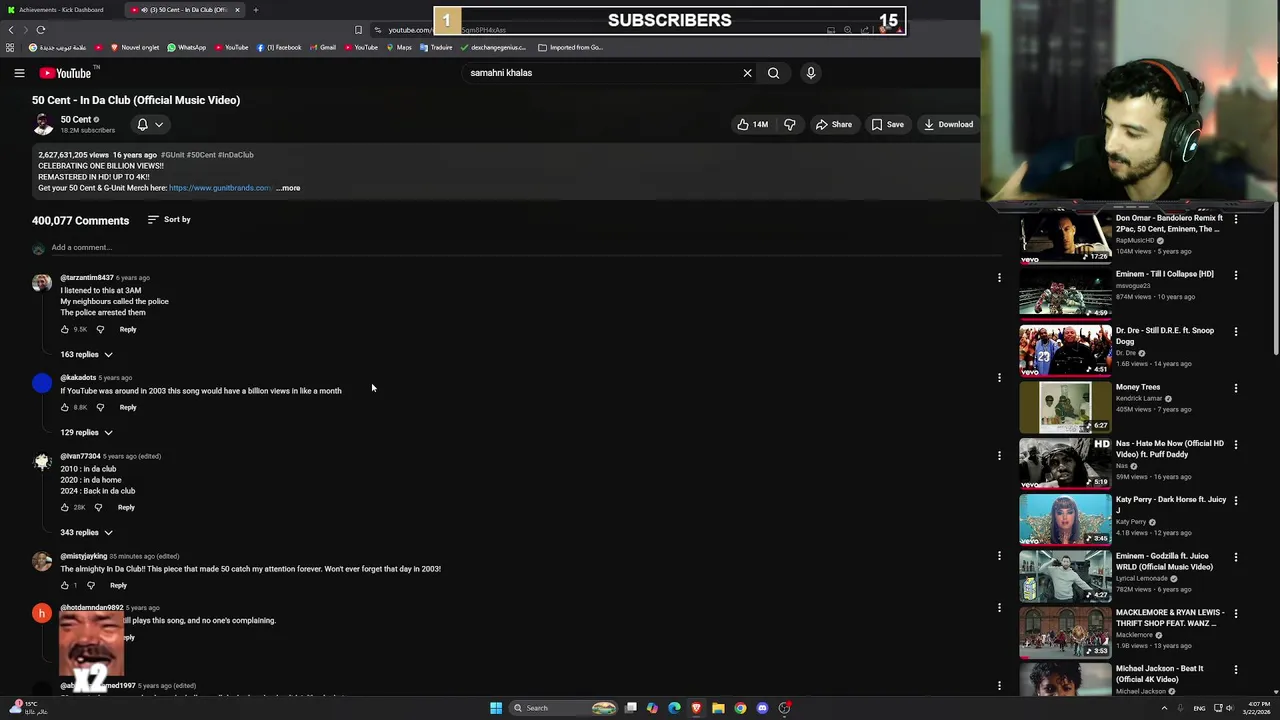
Task: Close the 50 Cent In Da Club tab
Action: click(x=237, y=10)
